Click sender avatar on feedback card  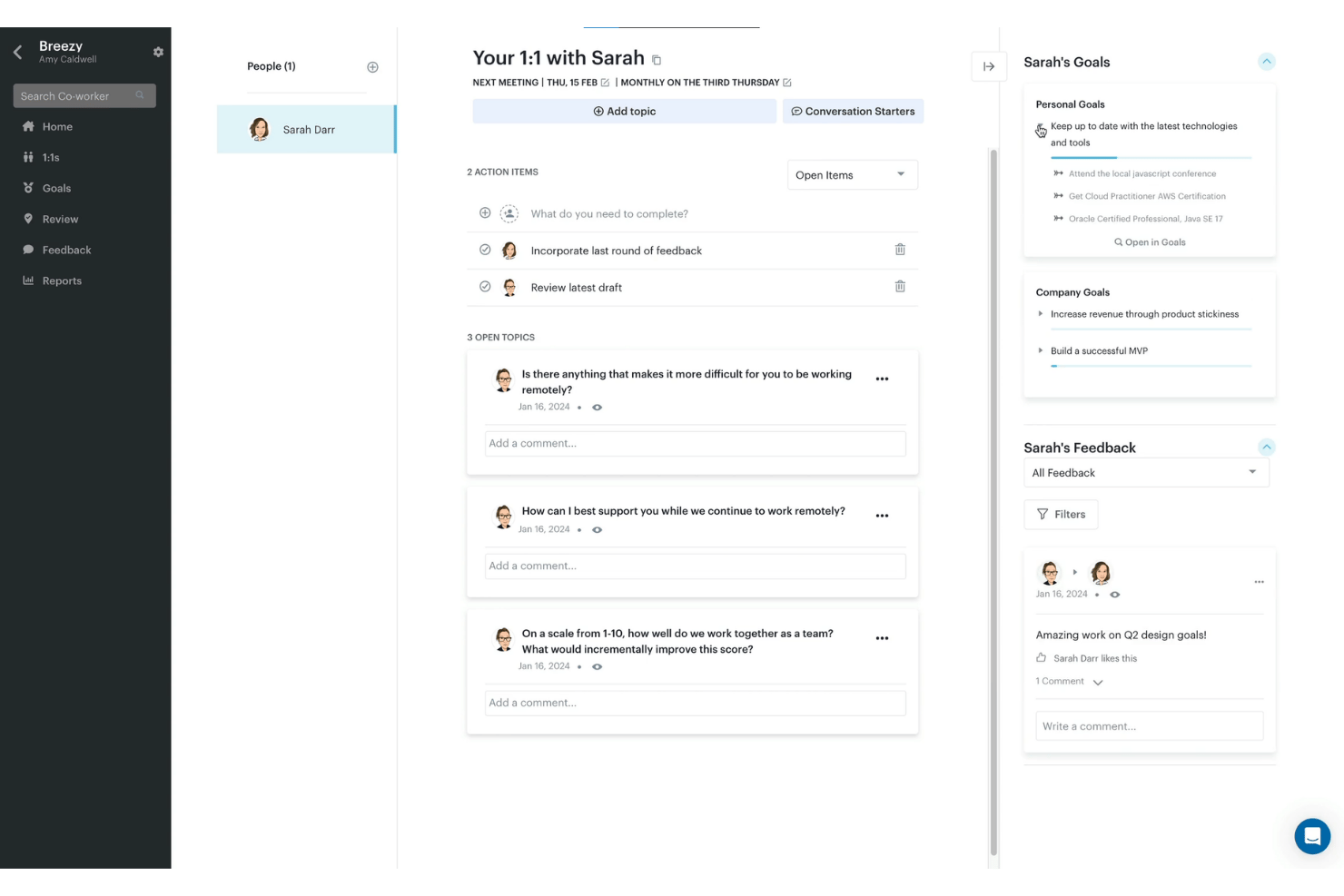(1050, 572)
